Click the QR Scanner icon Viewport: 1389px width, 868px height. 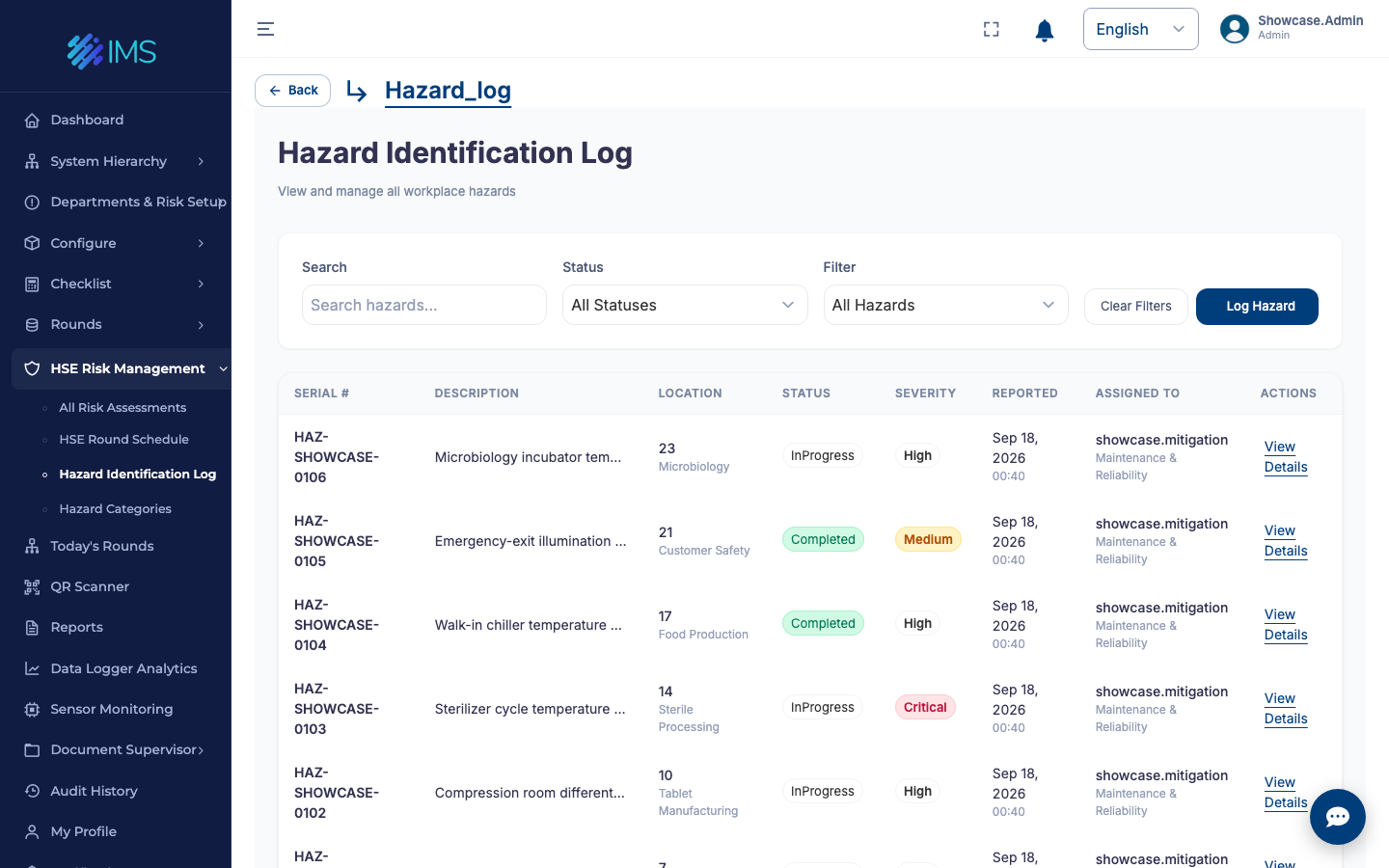(32, 586)
